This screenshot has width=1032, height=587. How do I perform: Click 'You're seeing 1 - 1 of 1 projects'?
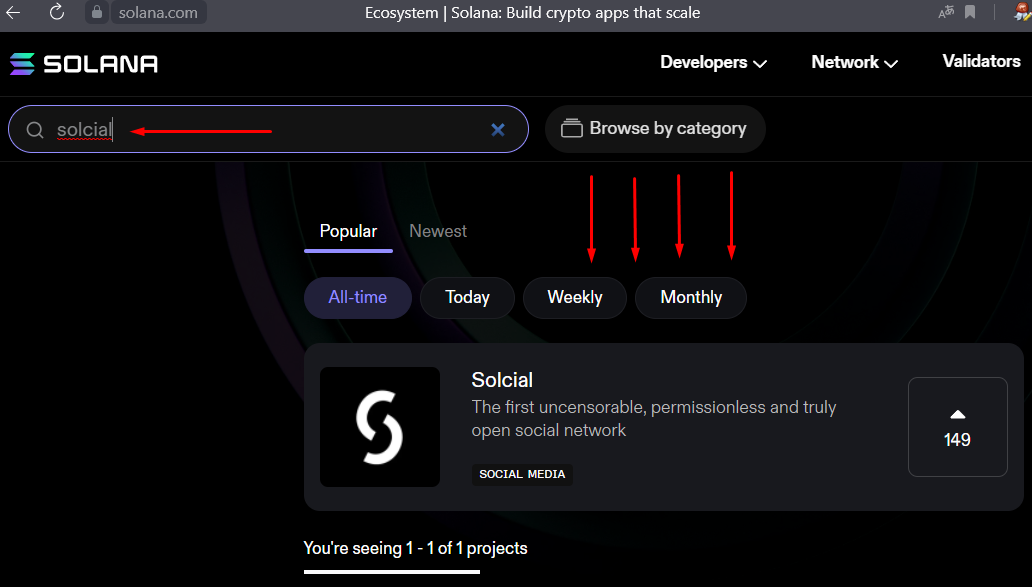pyautogui.click(x=415, y=548)
